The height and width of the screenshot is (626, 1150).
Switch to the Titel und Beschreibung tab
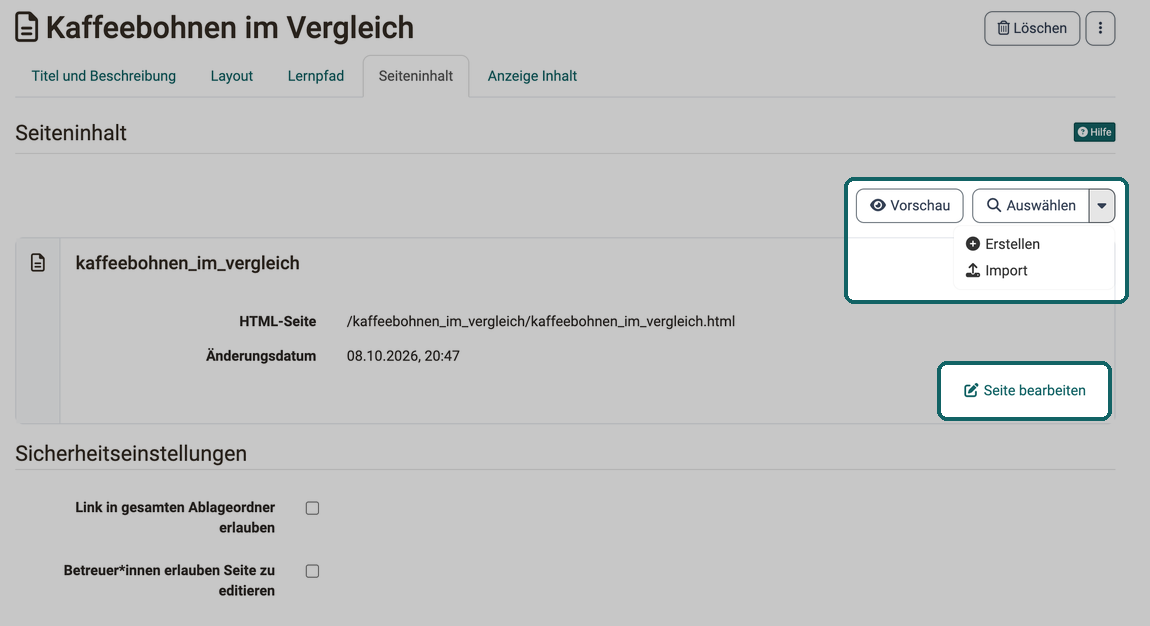click(x=103, y=76)
